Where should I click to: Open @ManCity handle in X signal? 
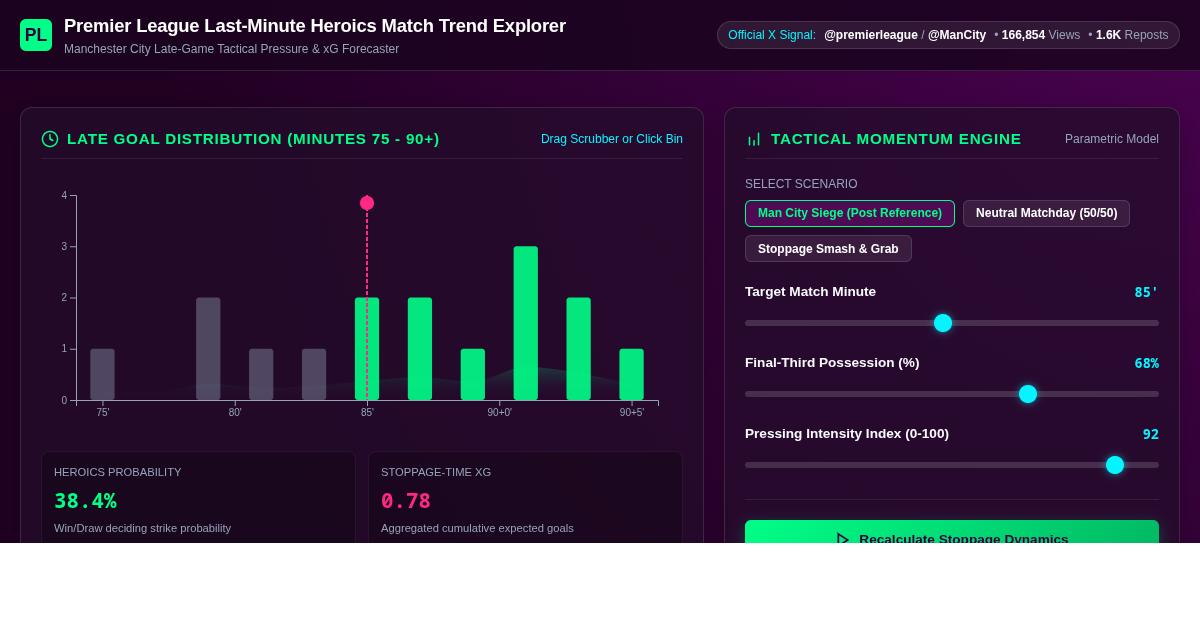(957, 35)
